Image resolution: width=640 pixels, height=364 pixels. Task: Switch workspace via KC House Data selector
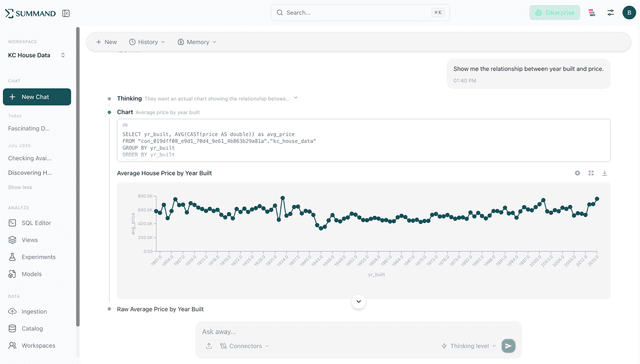pos(37,55)
